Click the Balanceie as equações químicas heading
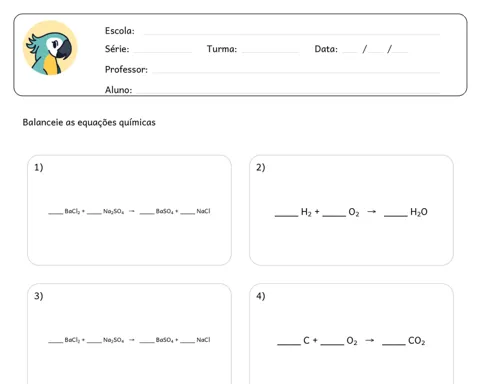 [x=89, y=122]
